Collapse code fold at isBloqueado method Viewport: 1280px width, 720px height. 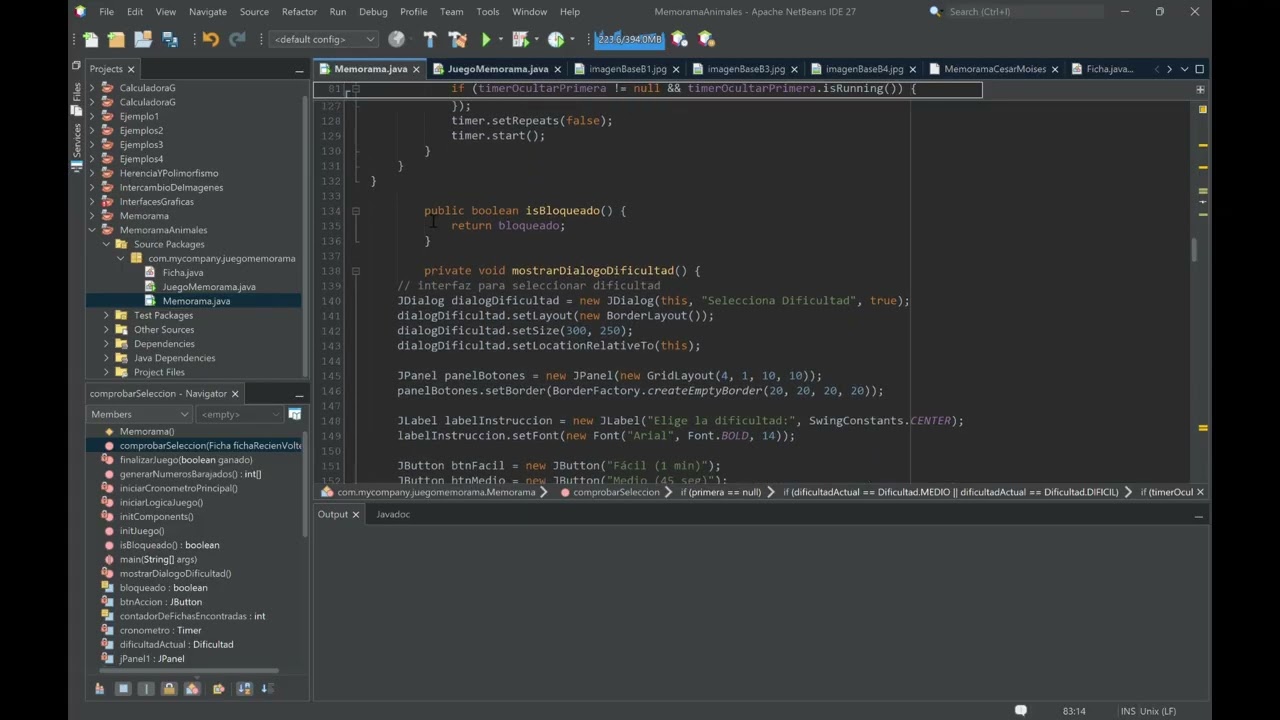click(355, 211)
